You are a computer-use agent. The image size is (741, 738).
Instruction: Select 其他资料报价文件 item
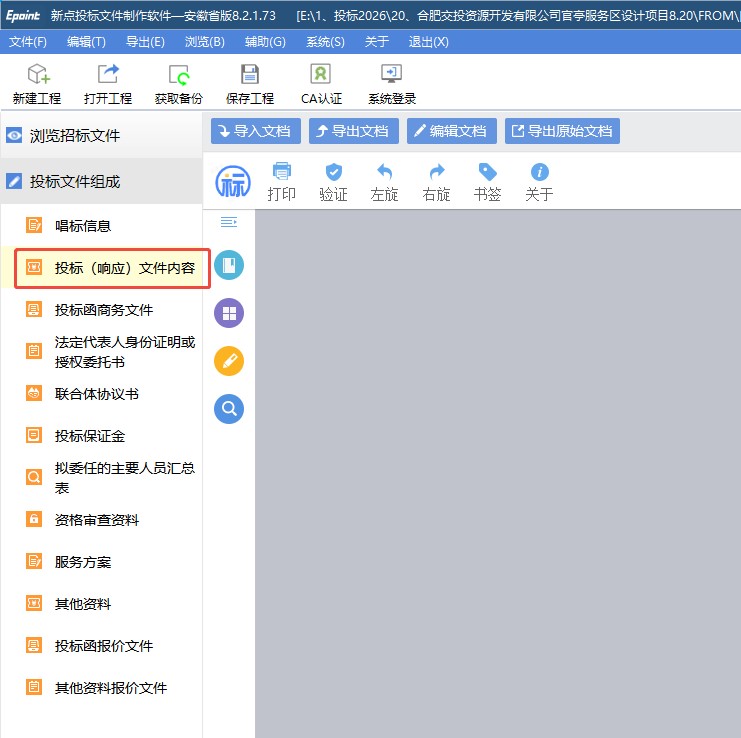coord(102,687)
